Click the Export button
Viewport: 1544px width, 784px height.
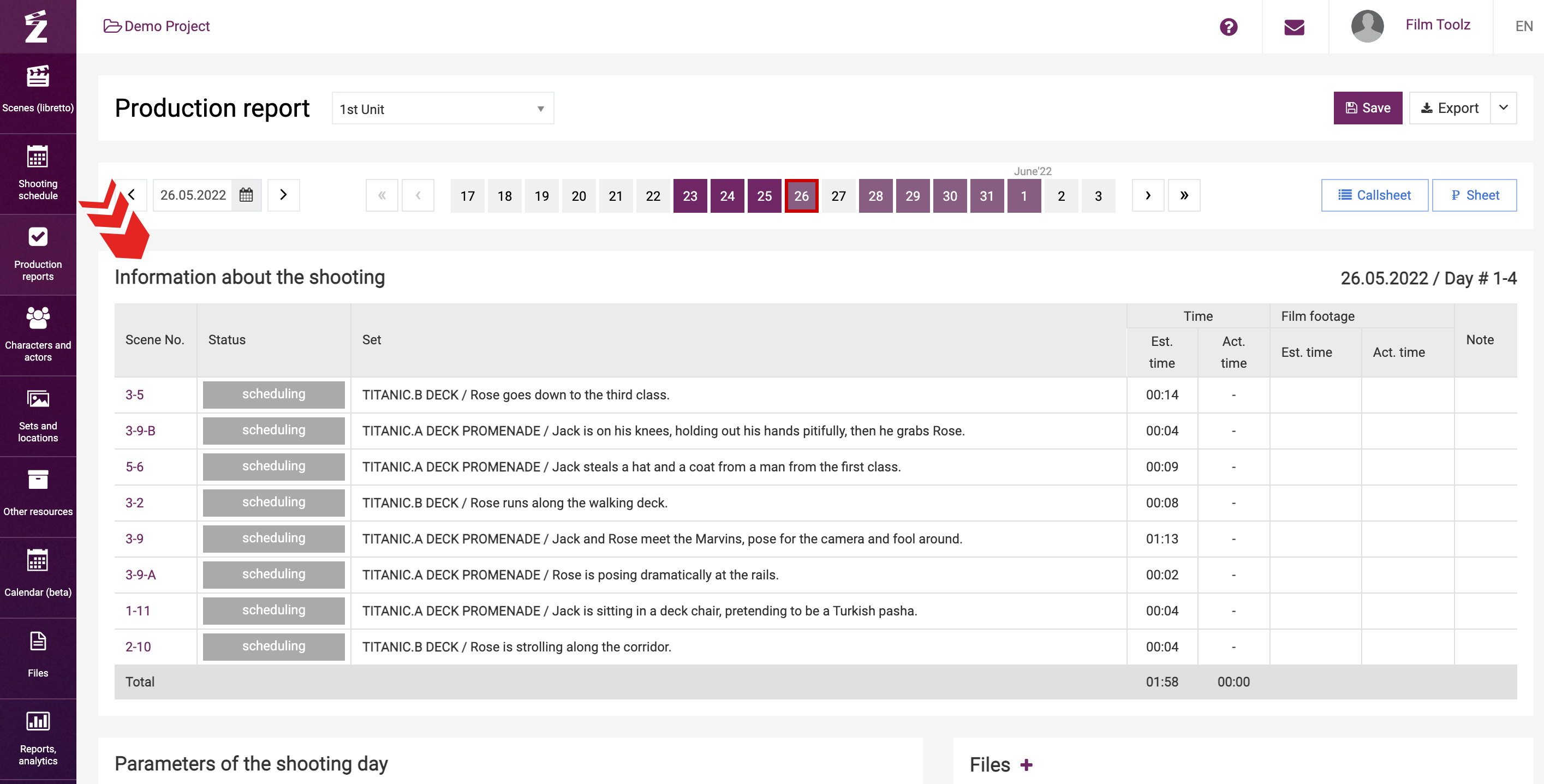click(1449, 108)
